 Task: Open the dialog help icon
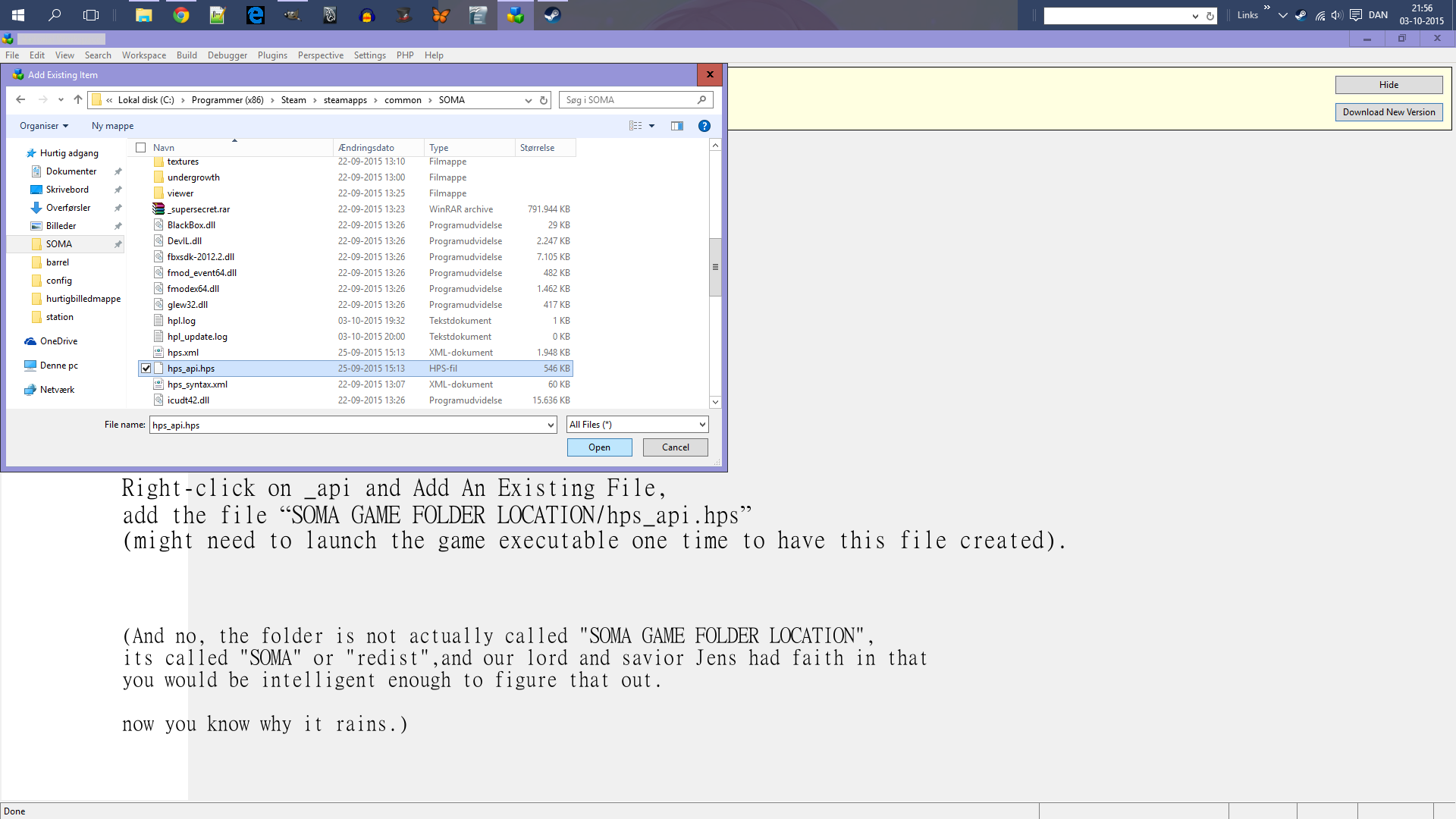pyautogui.click(x=704, y=126)
